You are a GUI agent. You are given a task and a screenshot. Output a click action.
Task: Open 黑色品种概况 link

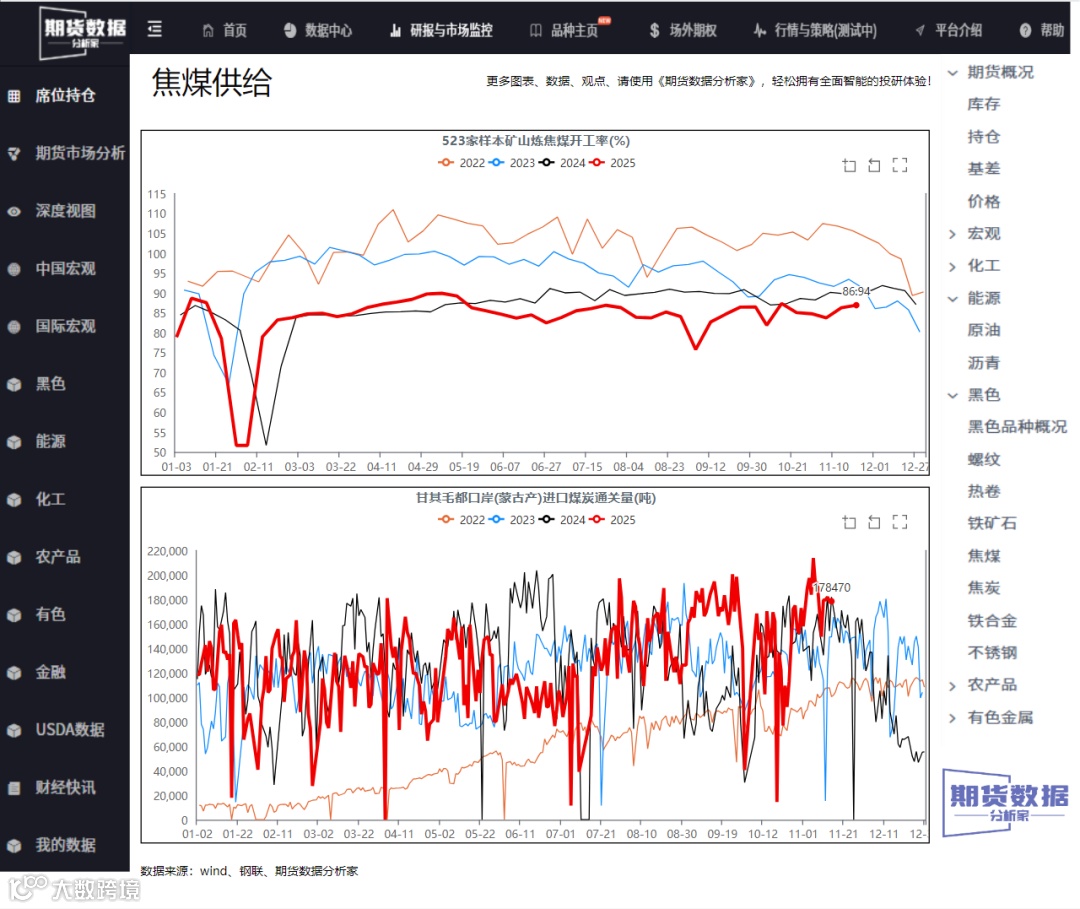coord(1017,427)
